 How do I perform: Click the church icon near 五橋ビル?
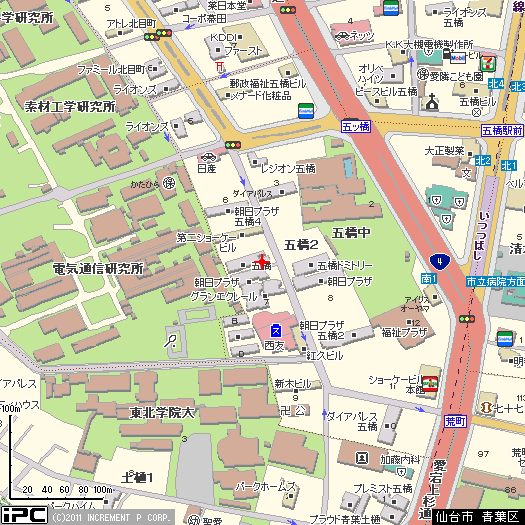[432, 102]
